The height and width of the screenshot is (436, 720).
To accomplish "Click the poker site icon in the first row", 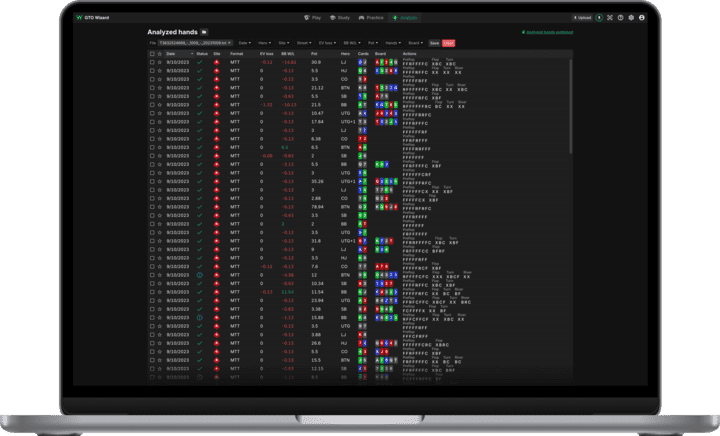I will [x=217, y=61].
